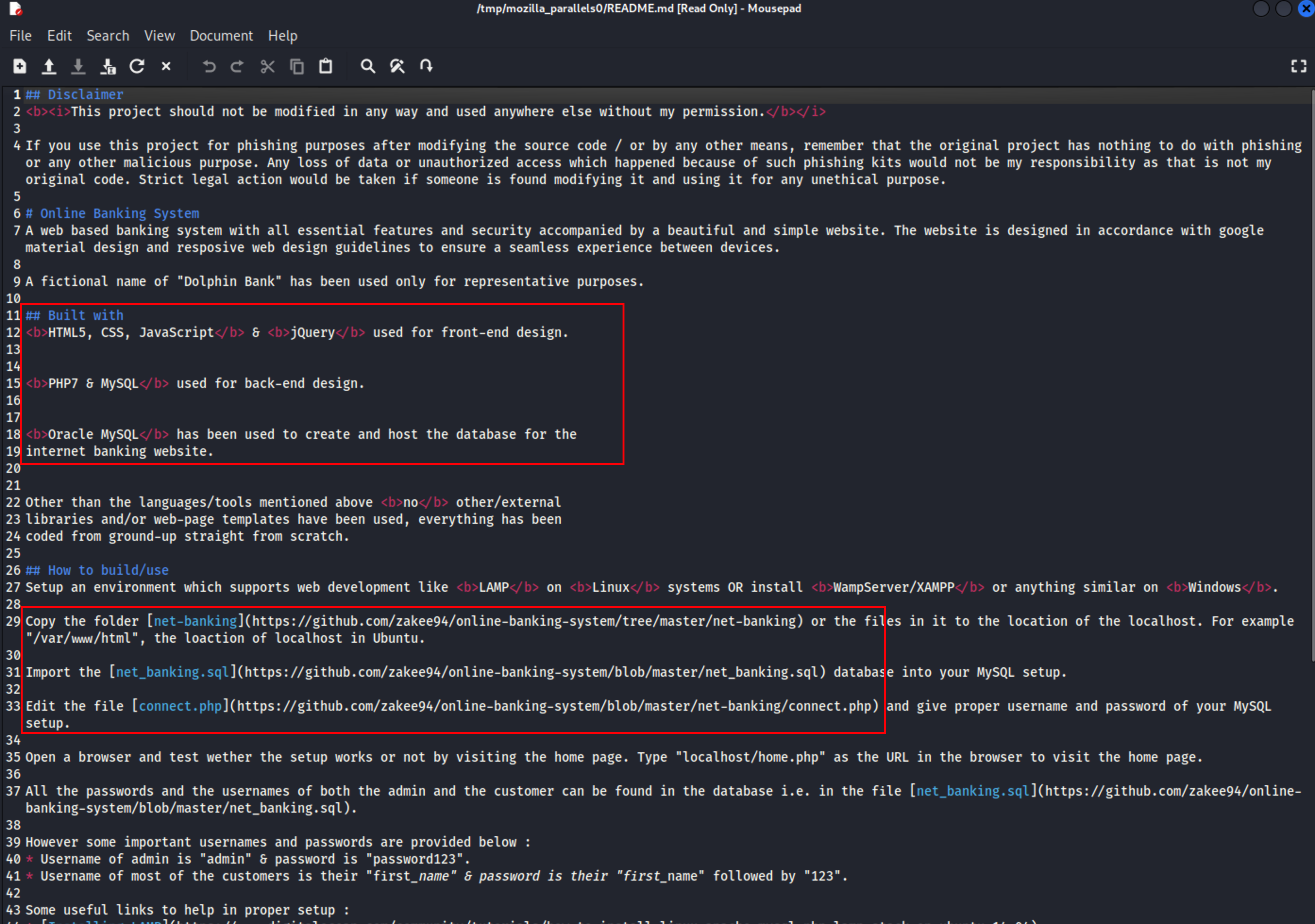
Task: Save the document with the download-arrow icon
Action: click(x=78, y=67)
